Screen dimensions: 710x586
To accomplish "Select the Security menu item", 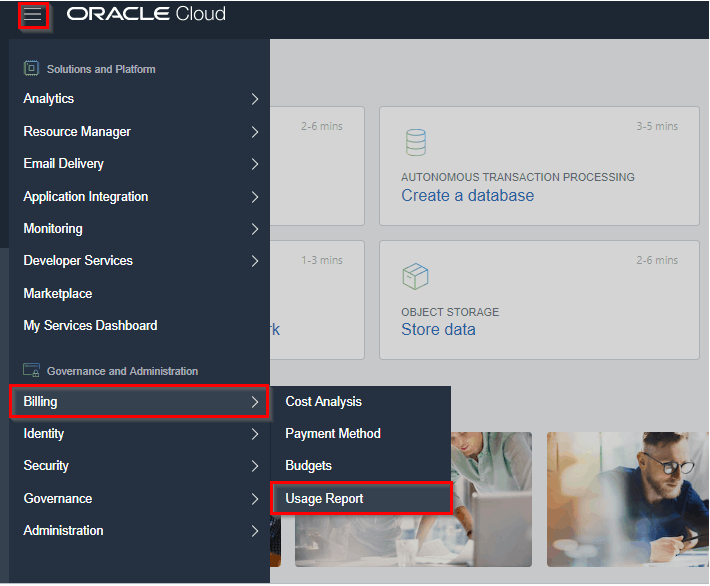I will pyautogui.click(x=139, y=466).
